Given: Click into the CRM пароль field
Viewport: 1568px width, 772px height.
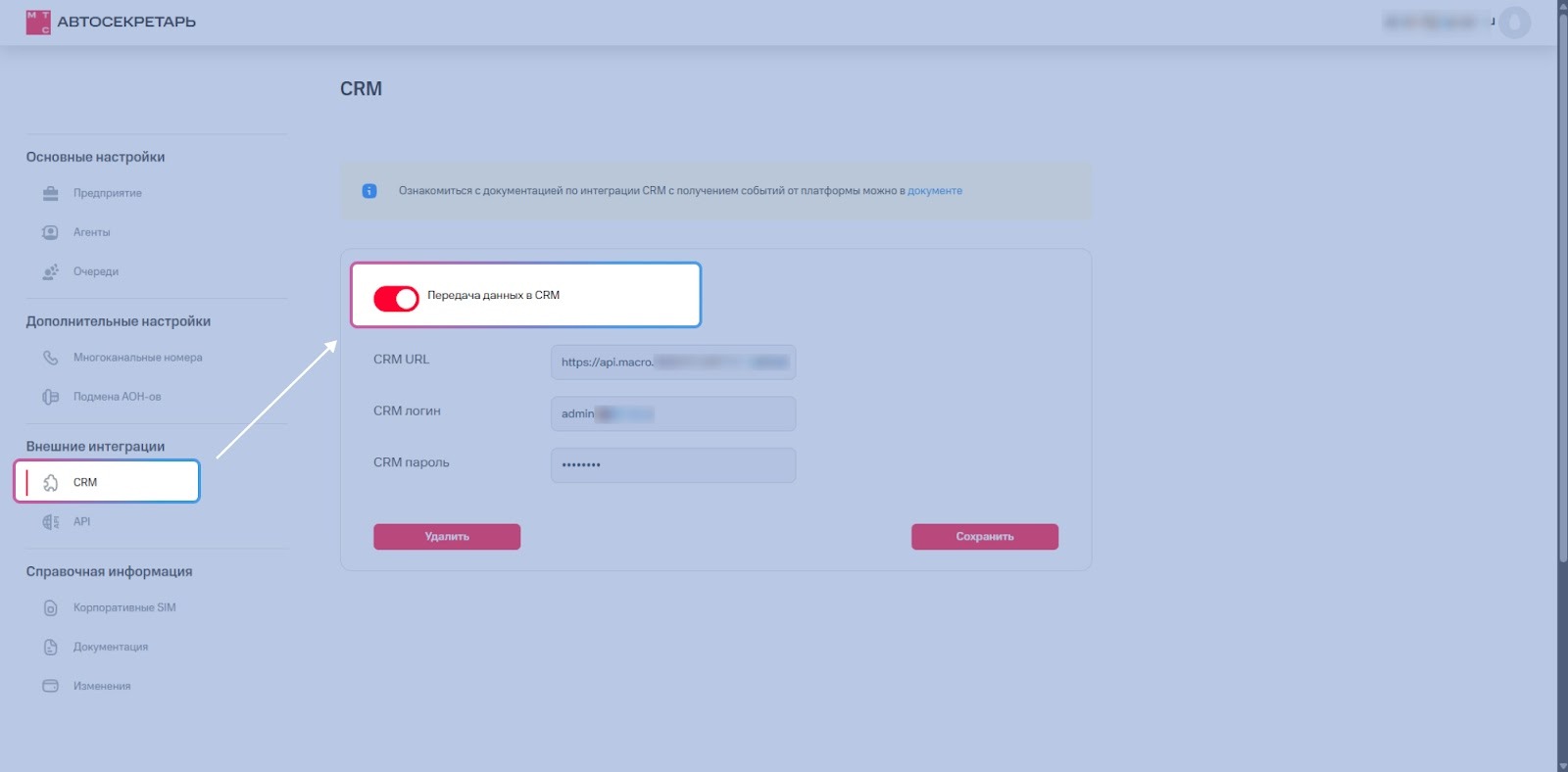Looking at the screenshot, I should (672, 465).
